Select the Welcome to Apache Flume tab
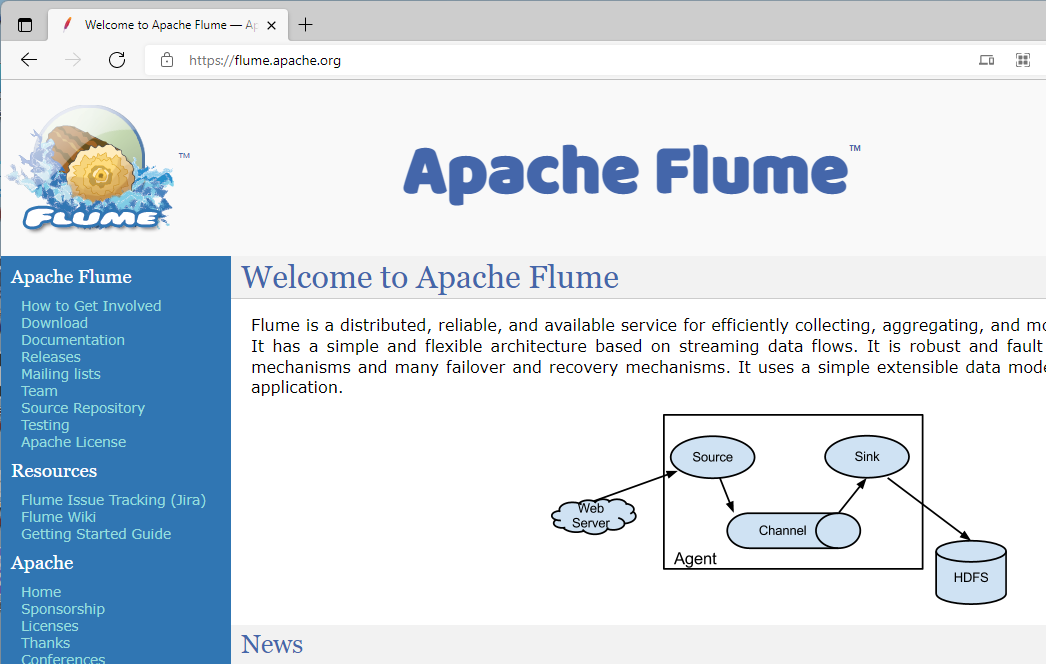The height and width of the screenshot is (664, 1046). [168, 25]
